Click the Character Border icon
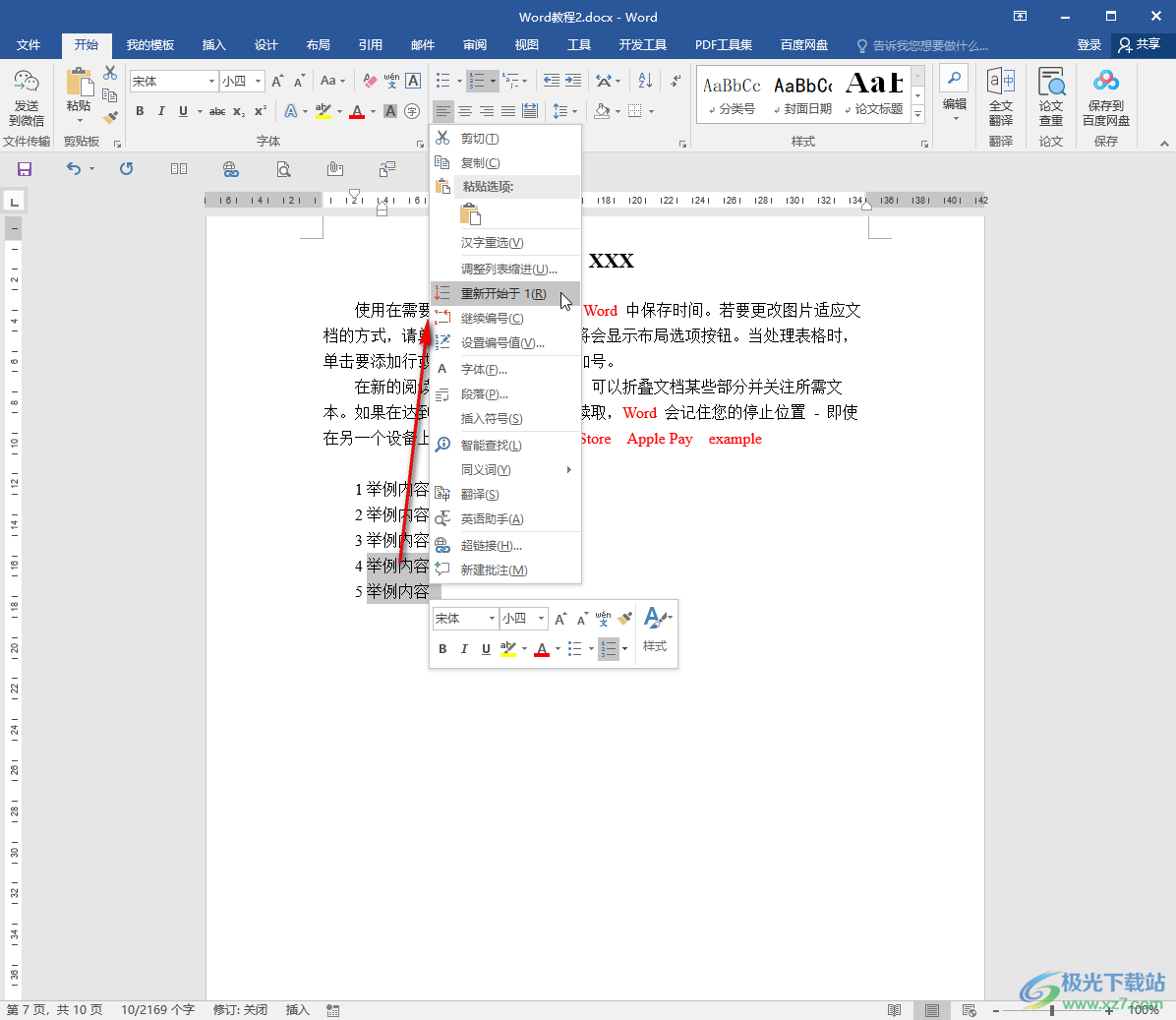Image resolution: width=1176 pixels, height=1020 pixels. [x=413, y=81]
